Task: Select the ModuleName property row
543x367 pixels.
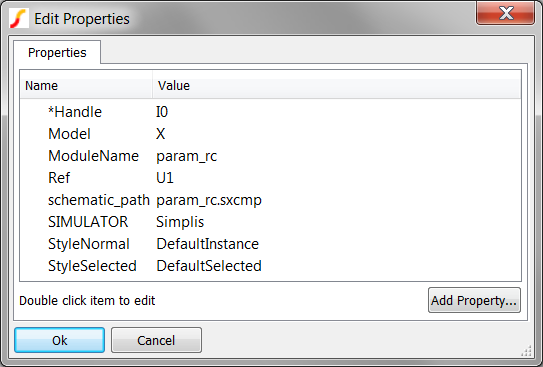Action: click(x=270, y=156)
